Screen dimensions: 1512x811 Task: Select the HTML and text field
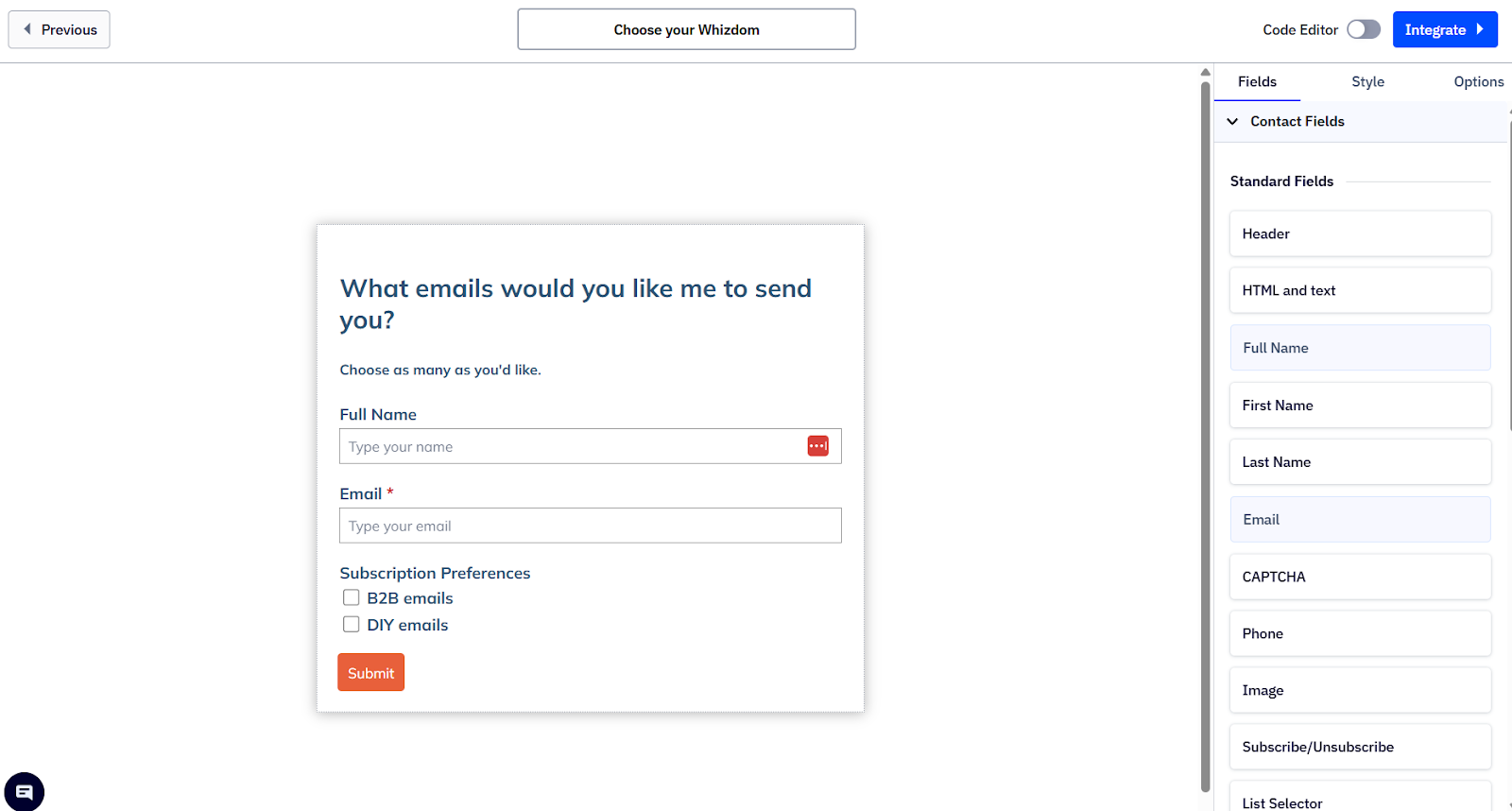tap(1359, 290)
